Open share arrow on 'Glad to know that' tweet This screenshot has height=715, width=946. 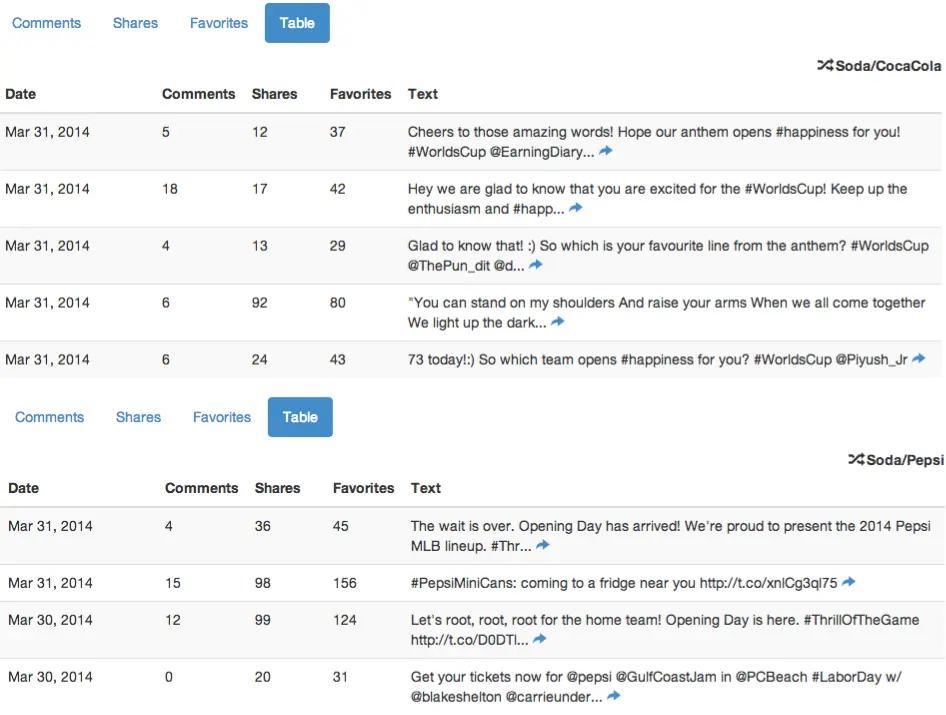[536, 266]
